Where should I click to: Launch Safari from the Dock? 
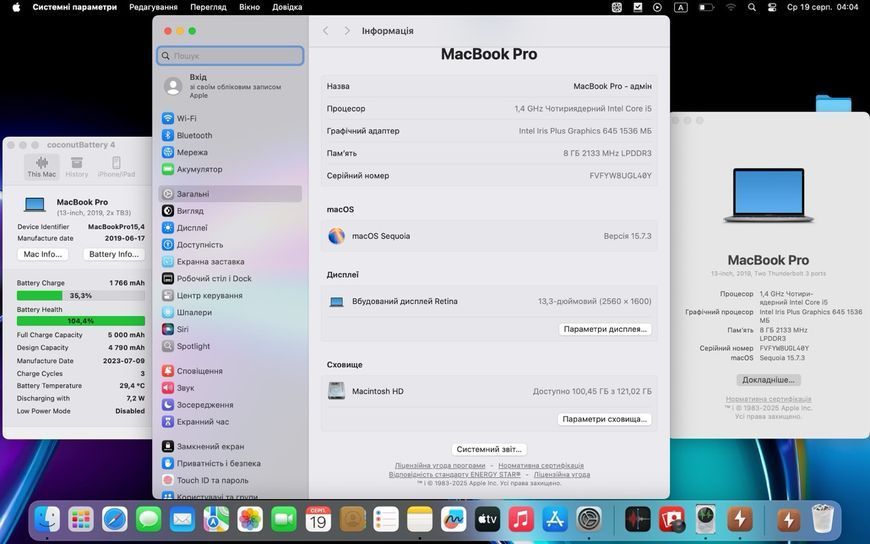(115, 520)
